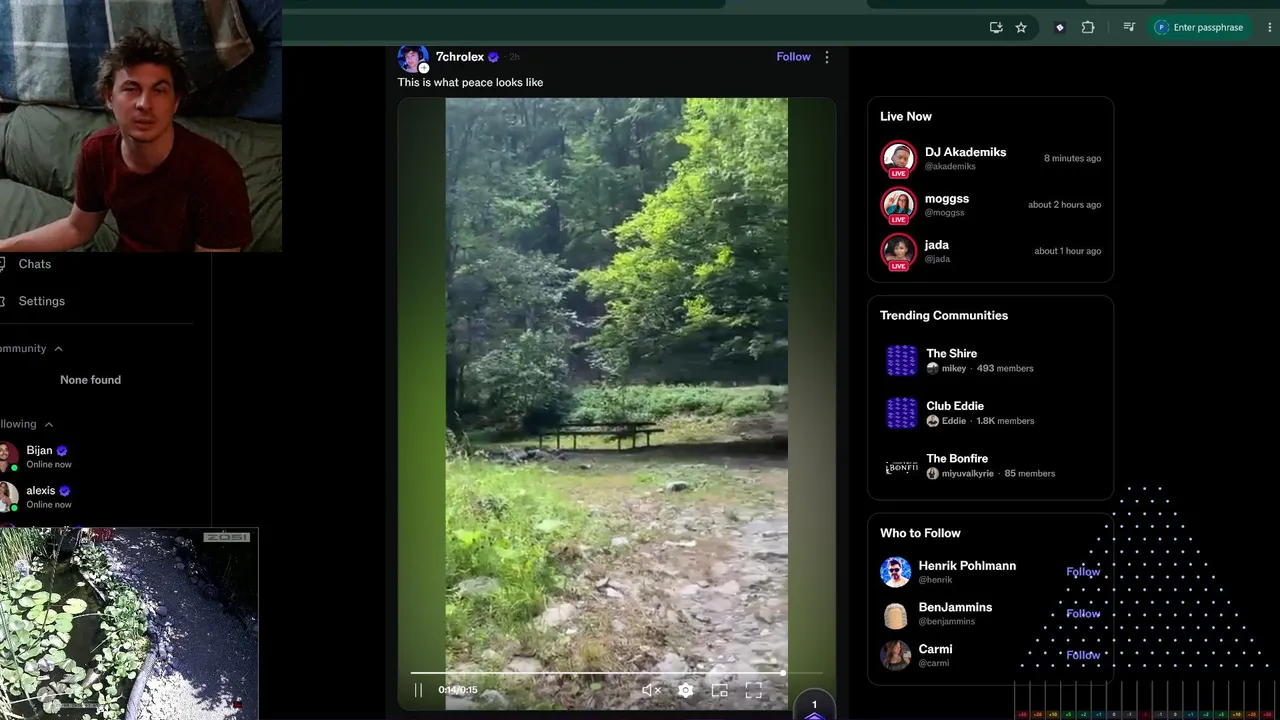Pause the video with the pause icon
Viewport: 1280px width, 720px height.
point(418,690)
